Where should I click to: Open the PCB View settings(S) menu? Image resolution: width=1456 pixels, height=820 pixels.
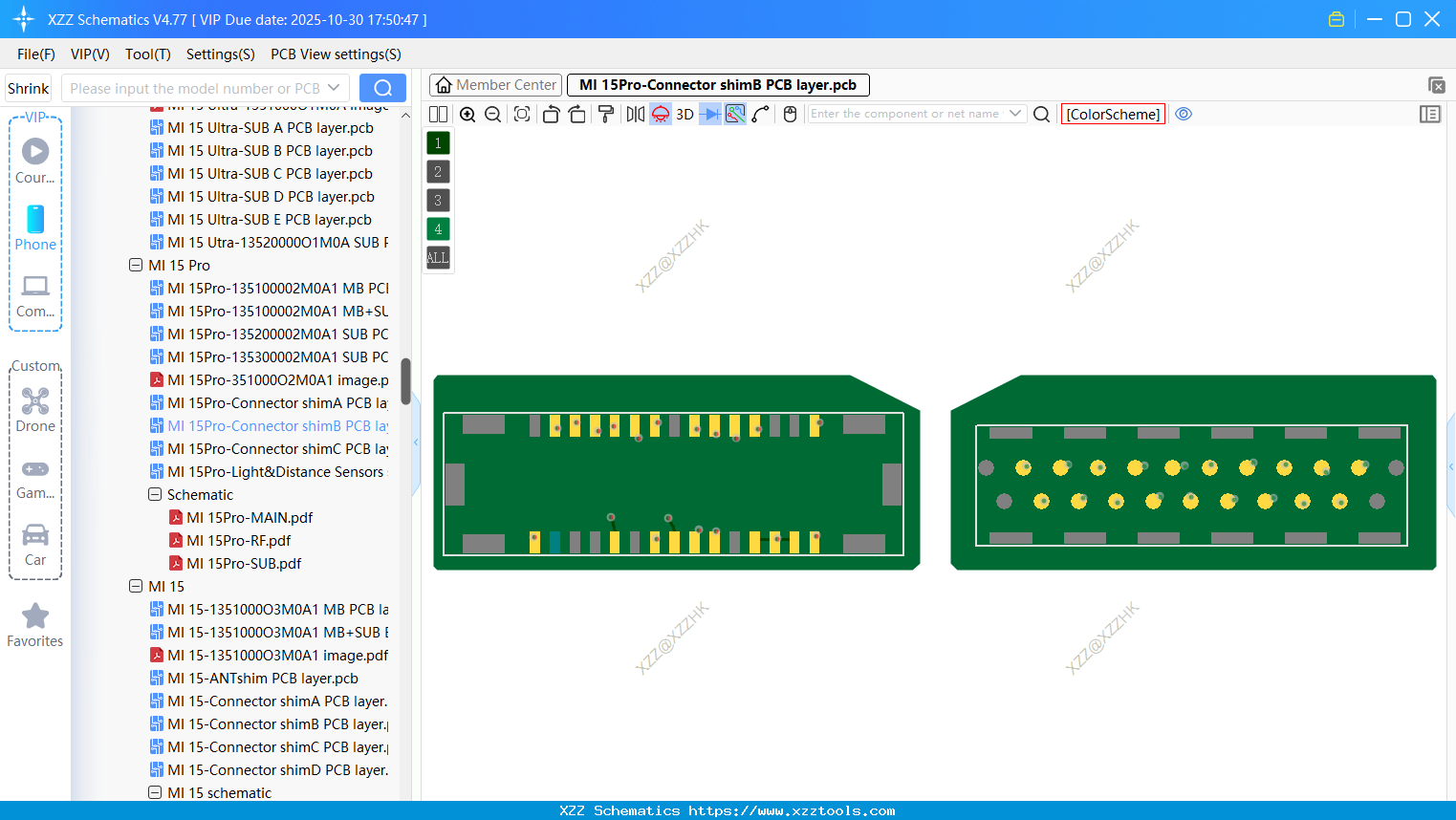tap(335, 54)
